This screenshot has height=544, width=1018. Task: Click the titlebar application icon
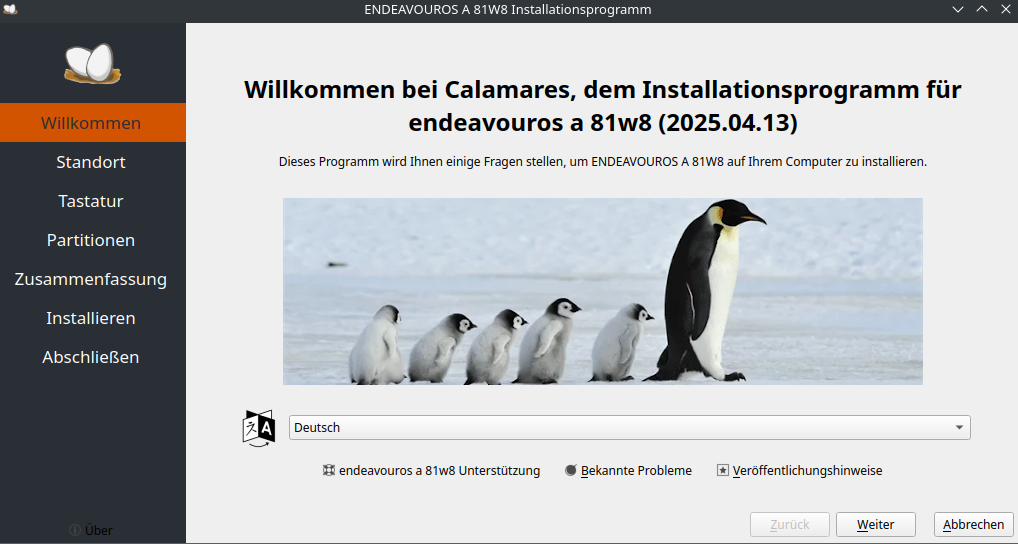(10, 9)
